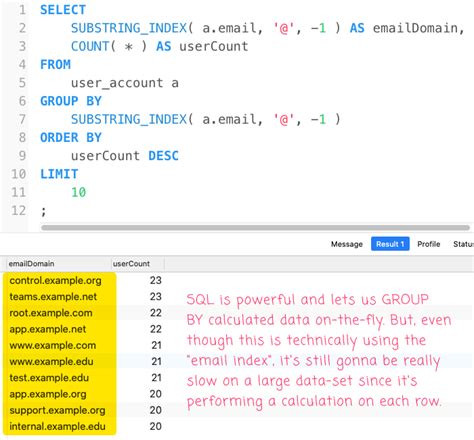Click userCount value for test.example.edu

point(156,378)
